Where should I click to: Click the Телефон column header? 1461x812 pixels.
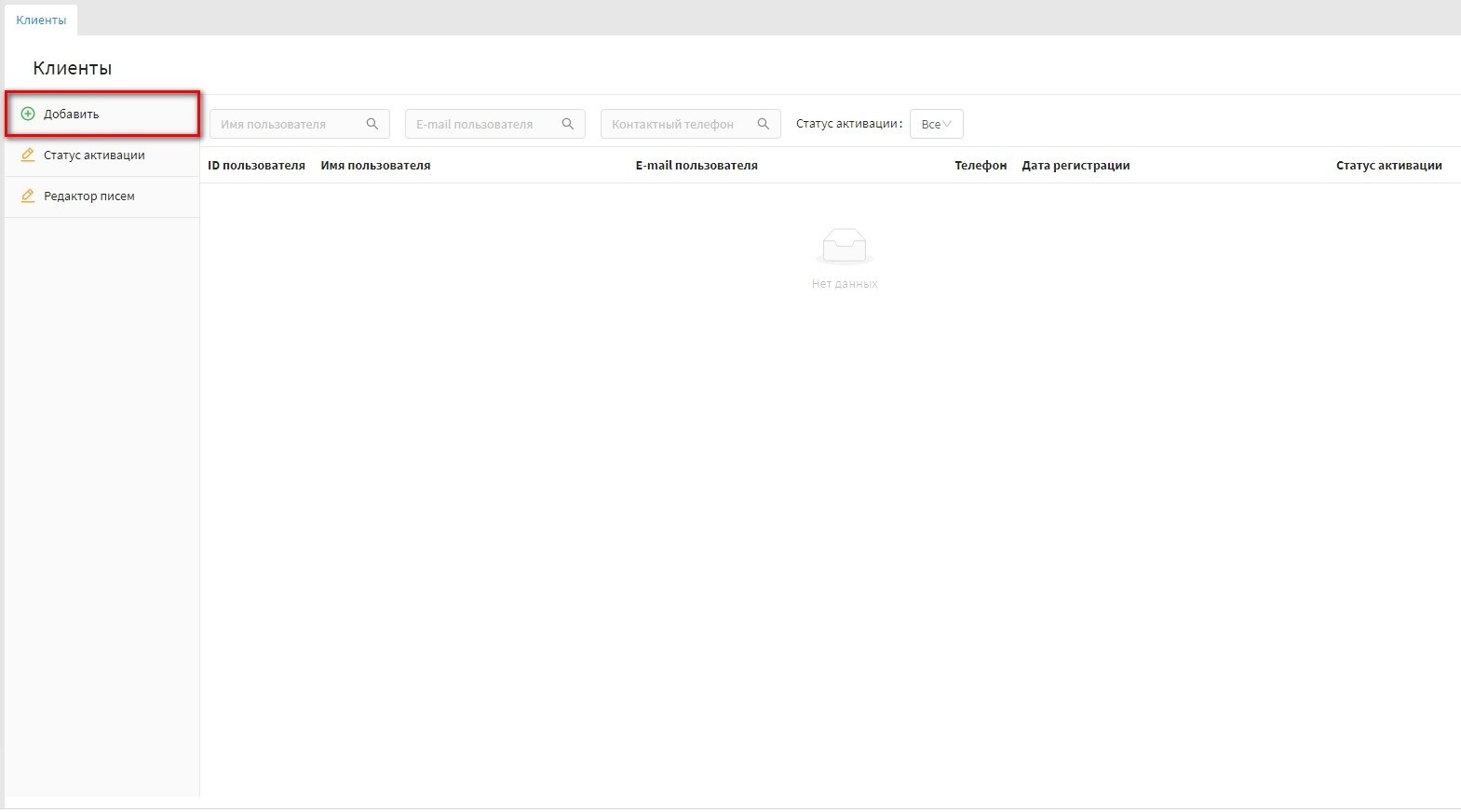point(981,166)
